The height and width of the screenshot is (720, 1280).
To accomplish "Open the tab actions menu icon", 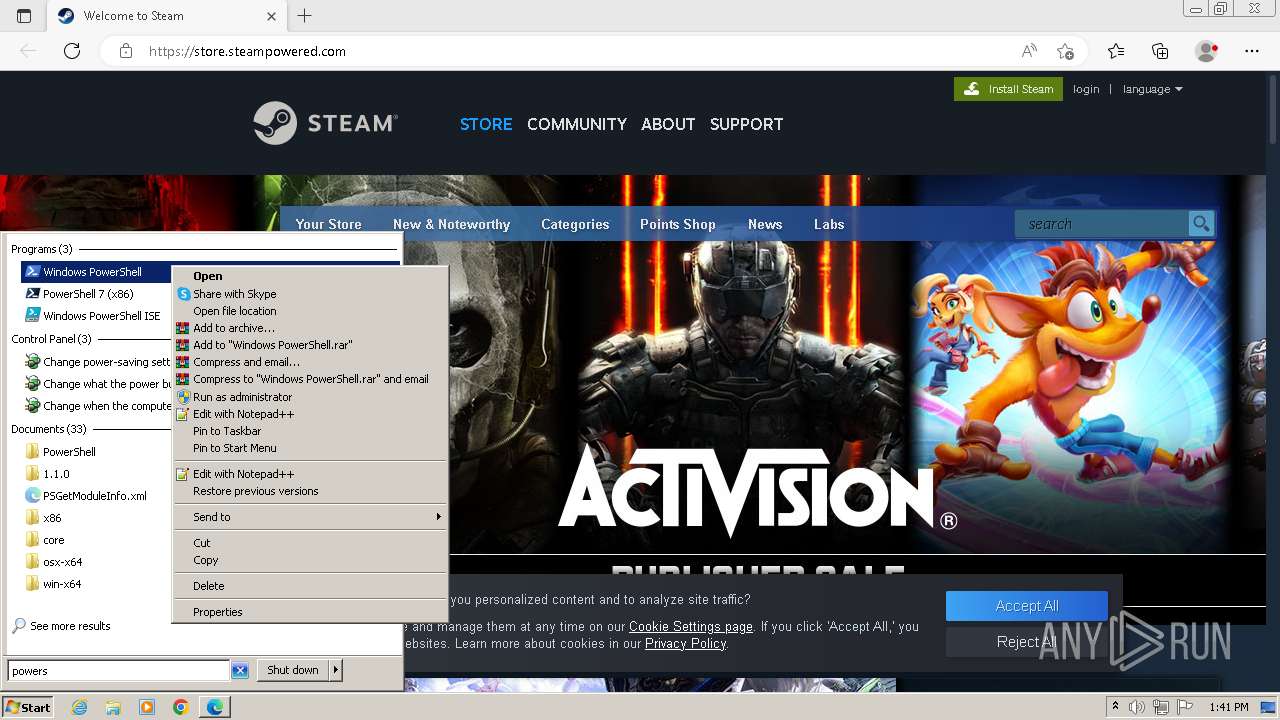I will click(x=24, y=16).
